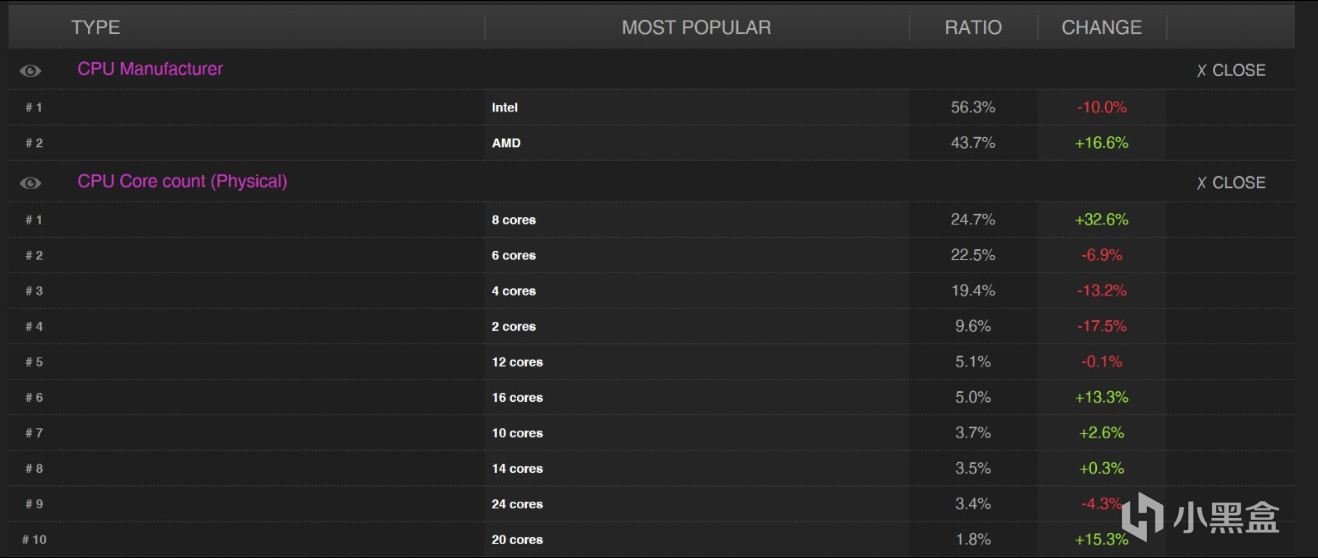Open the CPU Manufacturer category link
The image size is (1318, 558).
click(x=150, y=69)
